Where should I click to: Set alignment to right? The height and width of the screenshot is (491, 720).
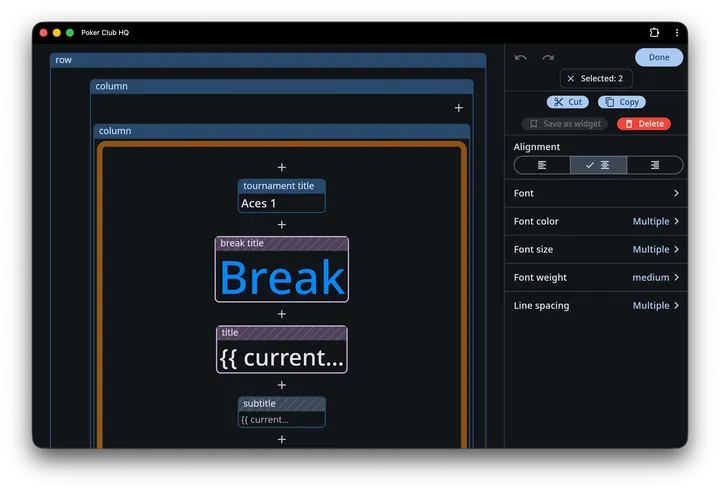point(655,165)
